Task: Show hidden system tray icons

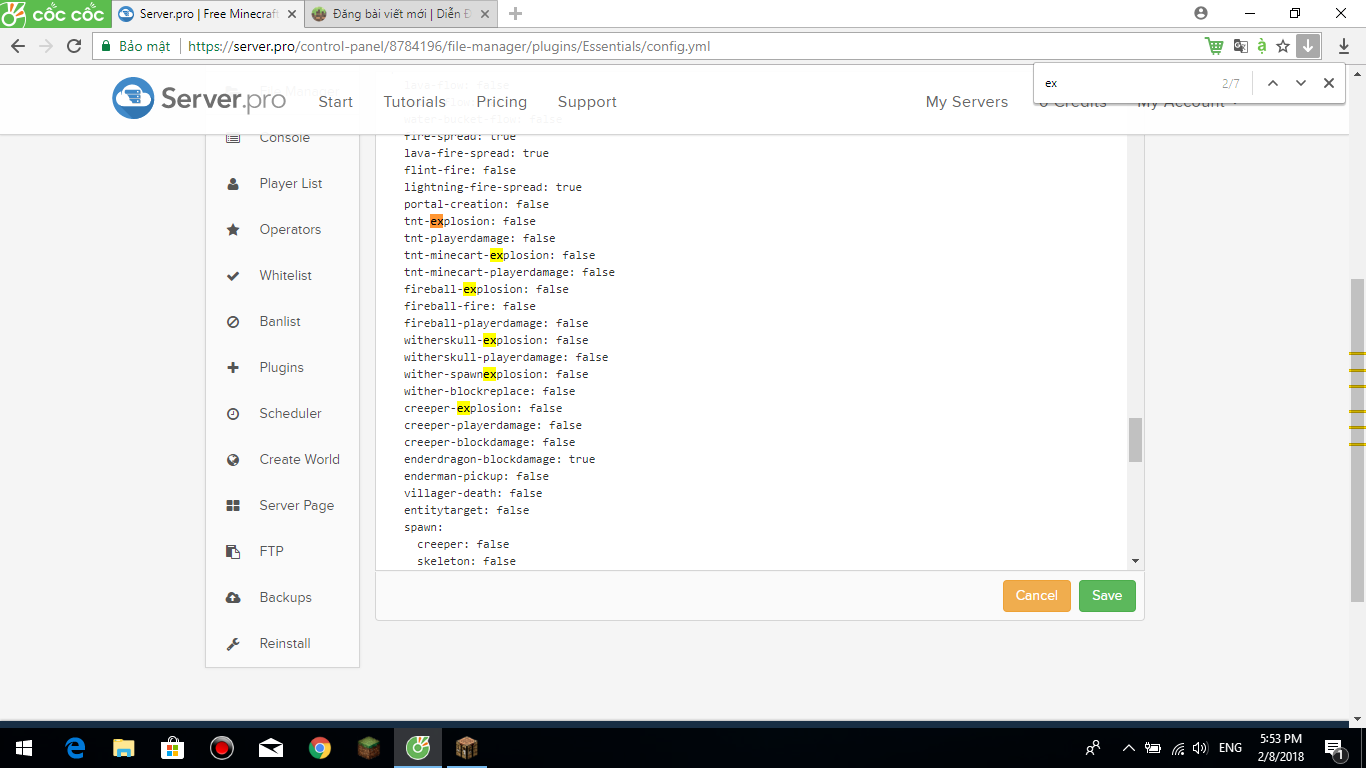Action: click(1129, 748)
